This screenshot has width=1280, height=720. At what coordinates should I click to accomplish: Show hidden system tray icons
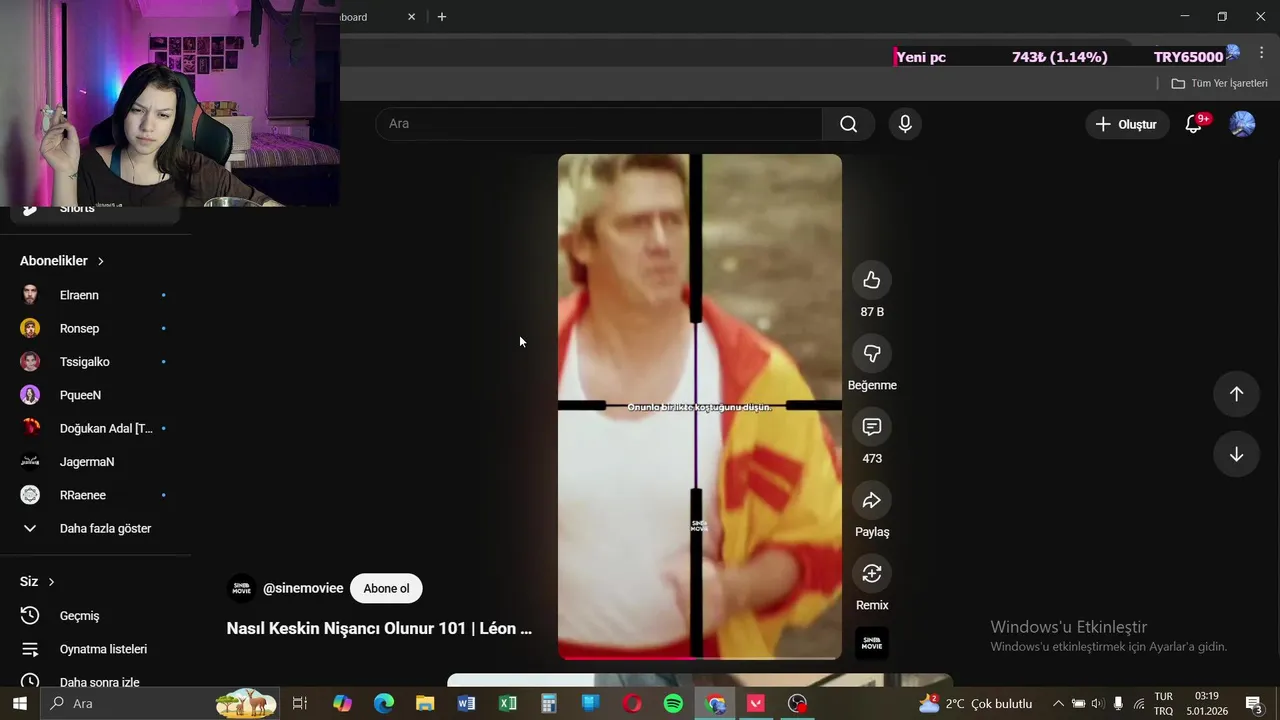pos(1058,704)
